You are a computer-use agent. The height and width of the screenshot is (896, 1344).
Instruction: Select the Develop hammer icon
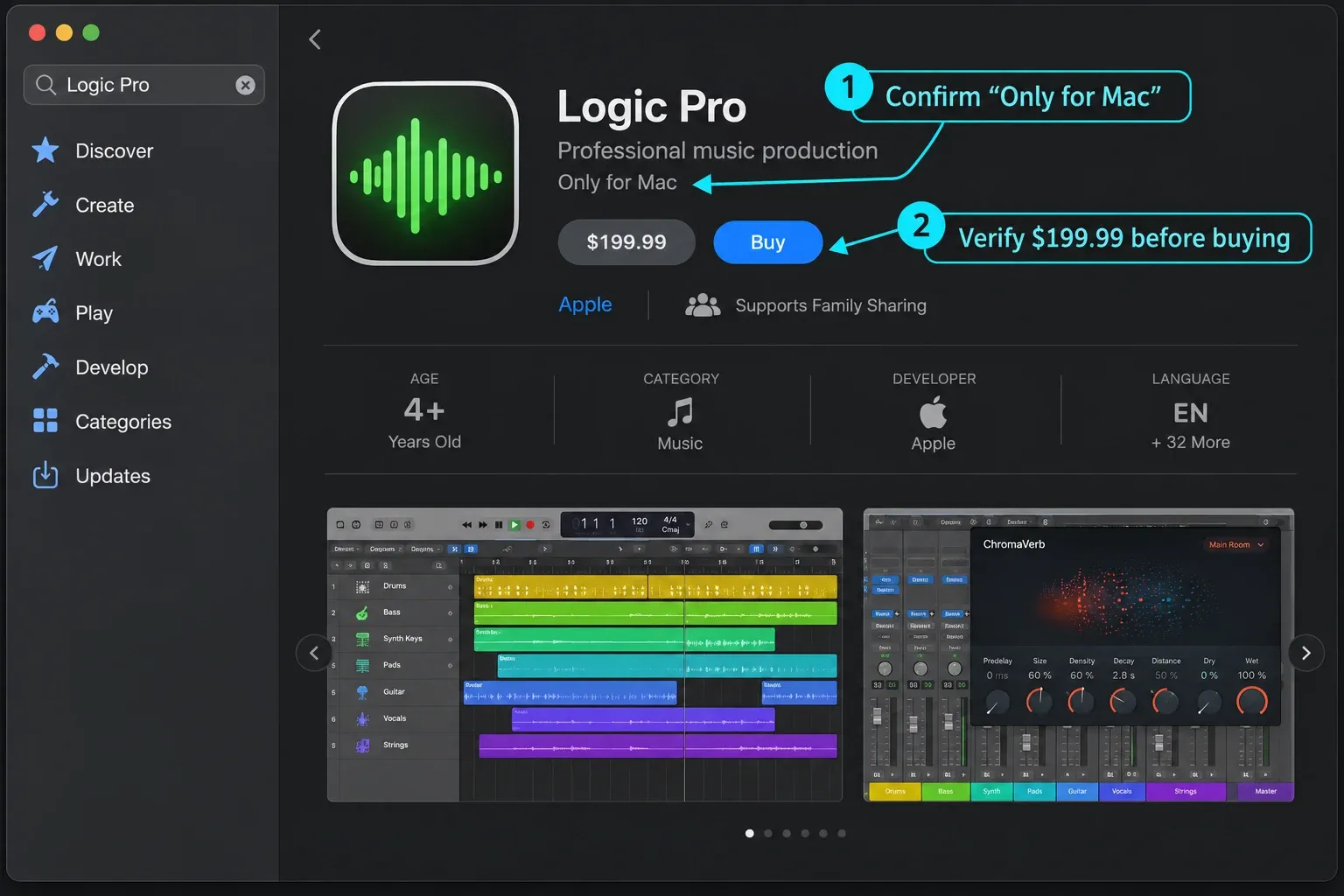(45, 367)
